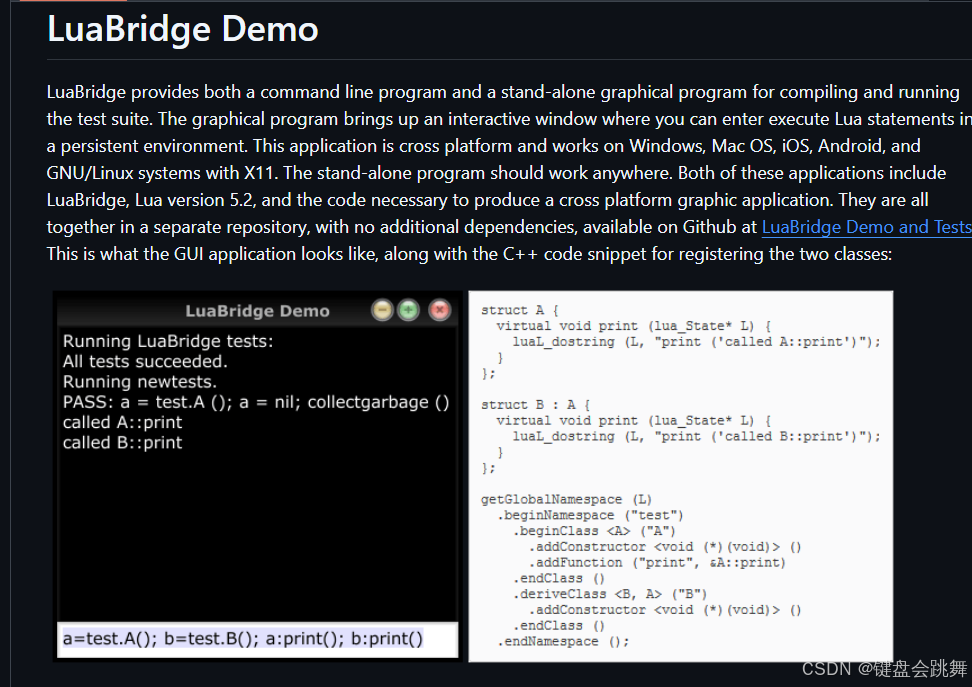
Task: Select the 'called B::print' output line
Action: 122,443
